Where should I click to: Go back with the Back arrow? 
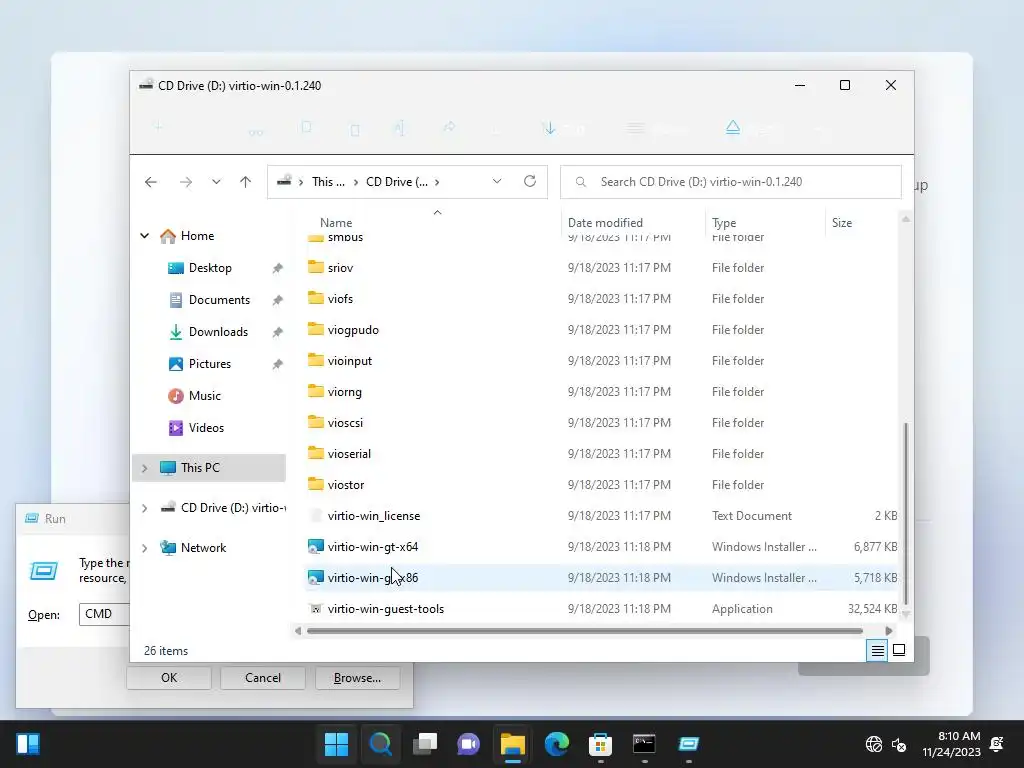[x=151, y=182]
